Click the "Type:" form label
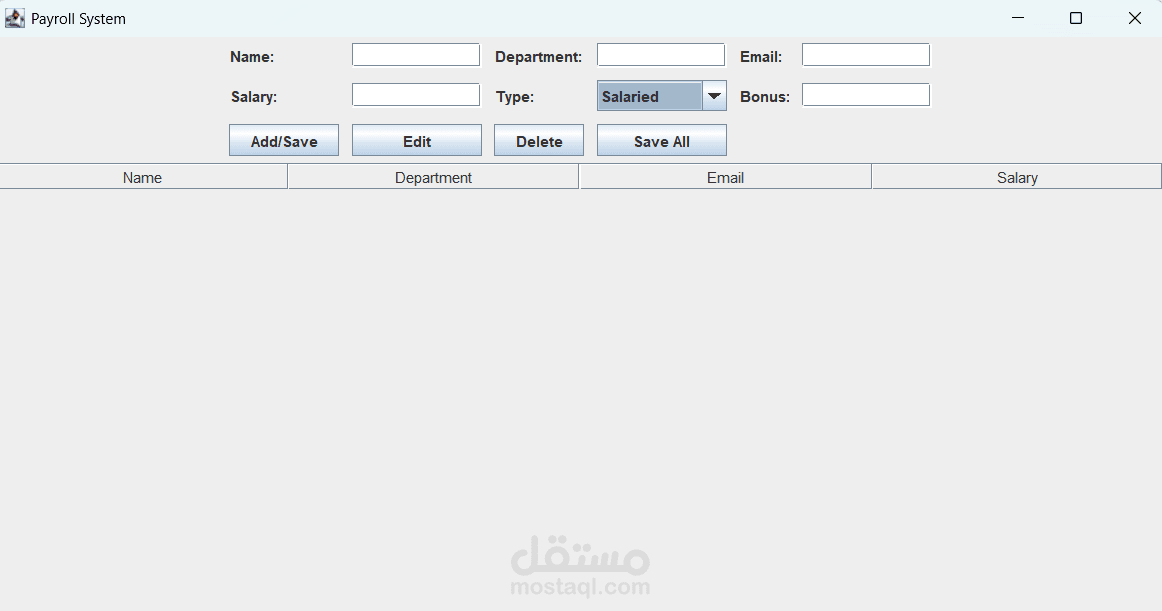The width and height of the screenshot is (1162, 611). click(x=515, y=97)
